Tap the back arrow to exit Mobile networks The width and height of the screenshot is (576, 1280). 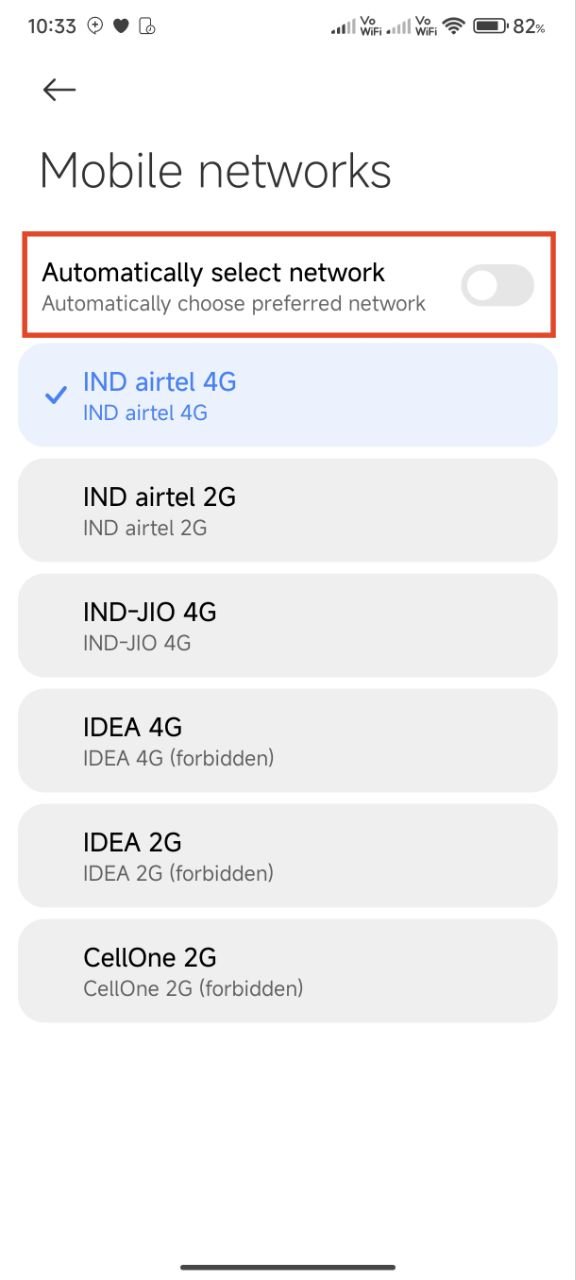[x=58, y=90]
